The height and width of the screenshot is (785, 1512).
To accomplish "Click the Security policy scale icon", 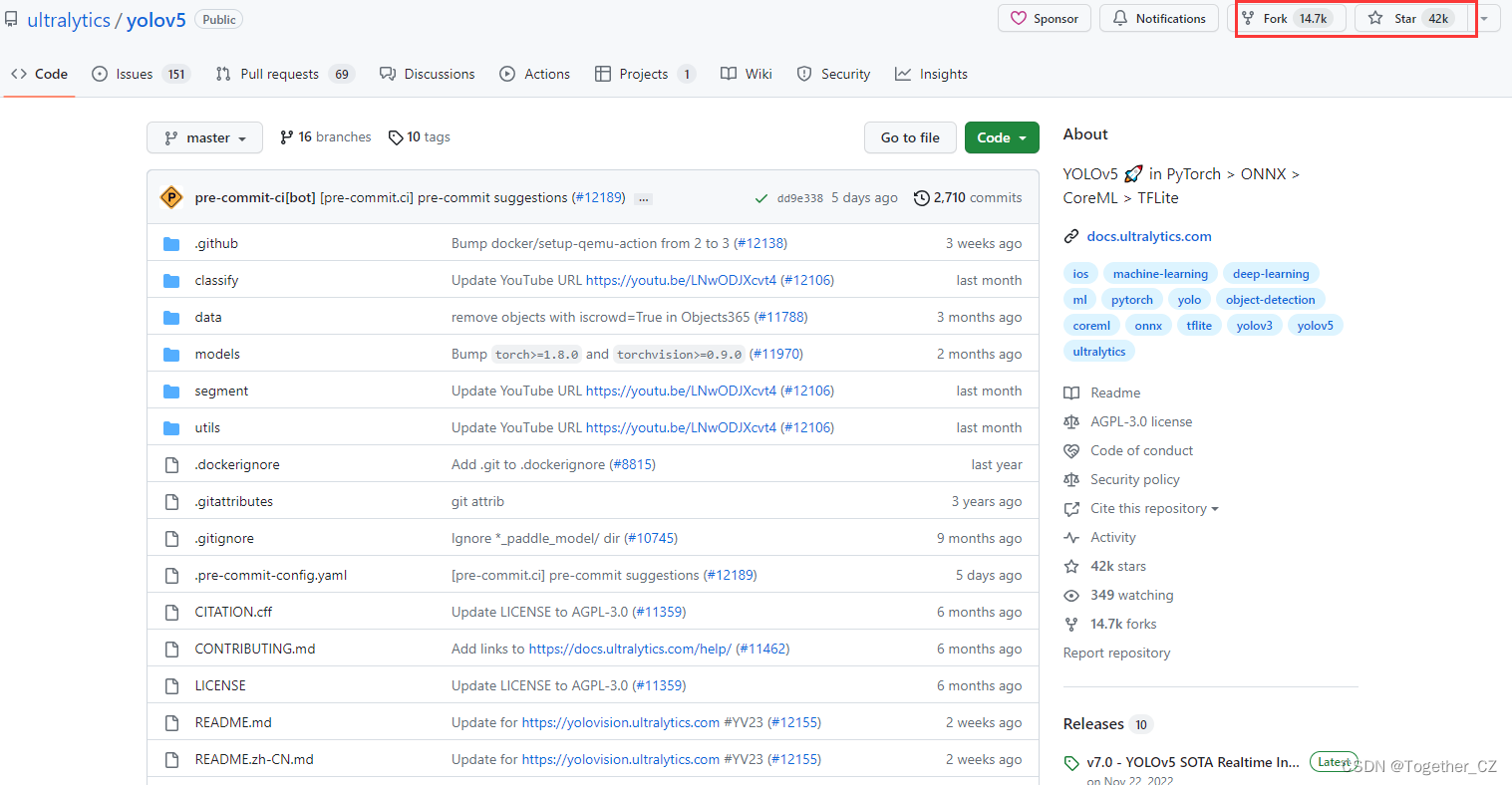I will point(1071,480).
